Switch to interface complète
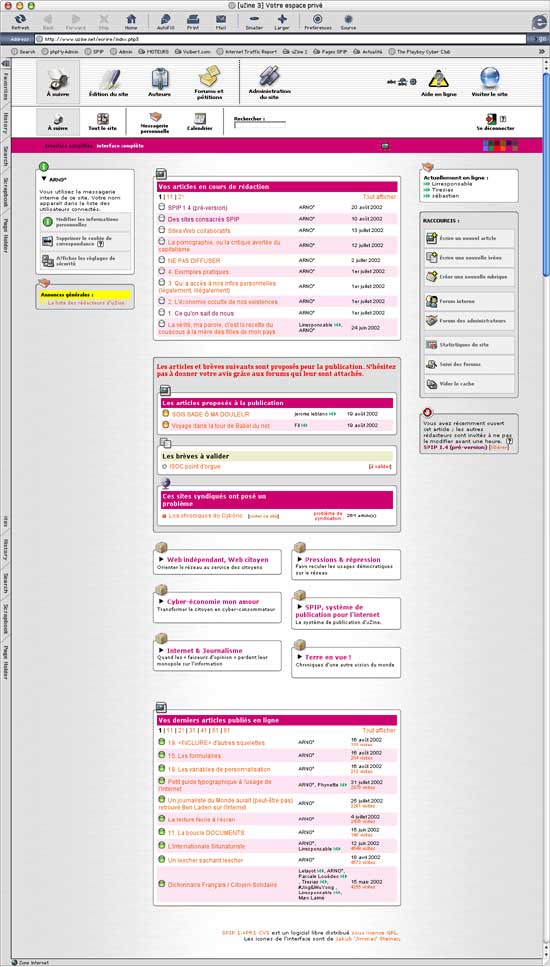Image resolution: width=550 pixels, height=967 pixels. 120,146
